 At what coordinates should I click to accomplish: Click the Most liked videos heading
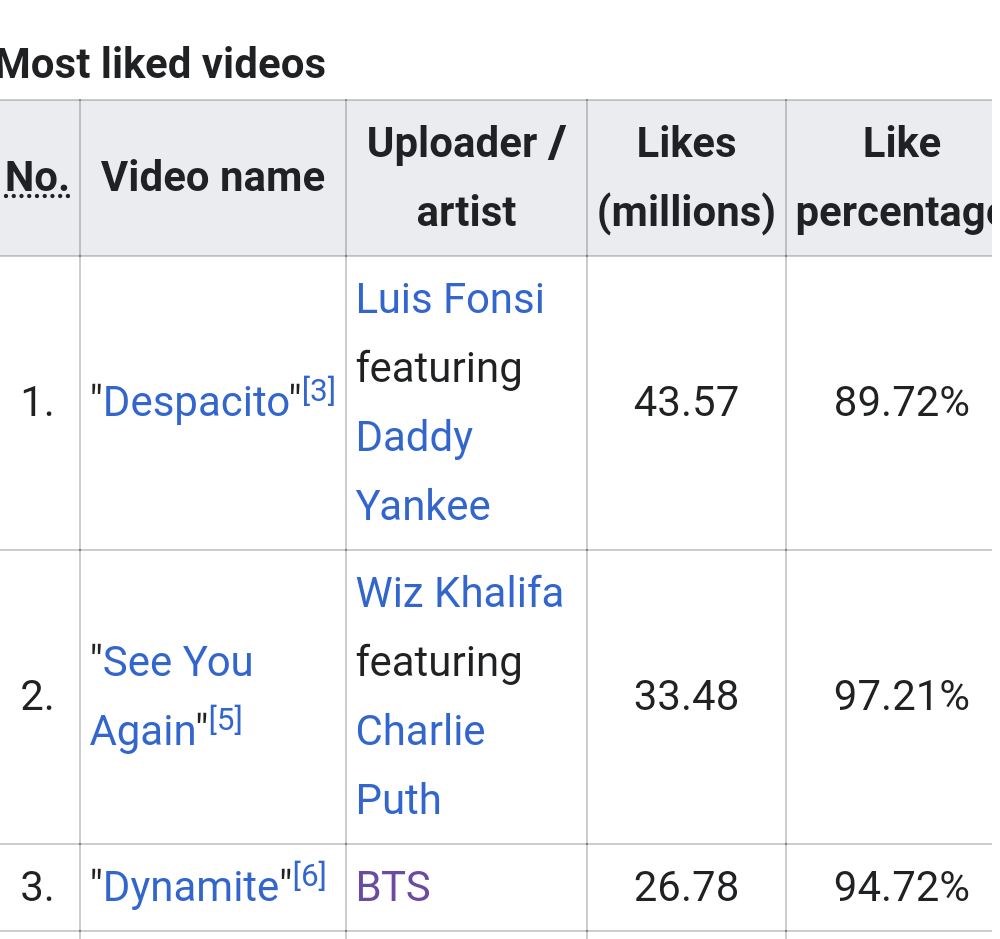point(162,64)
